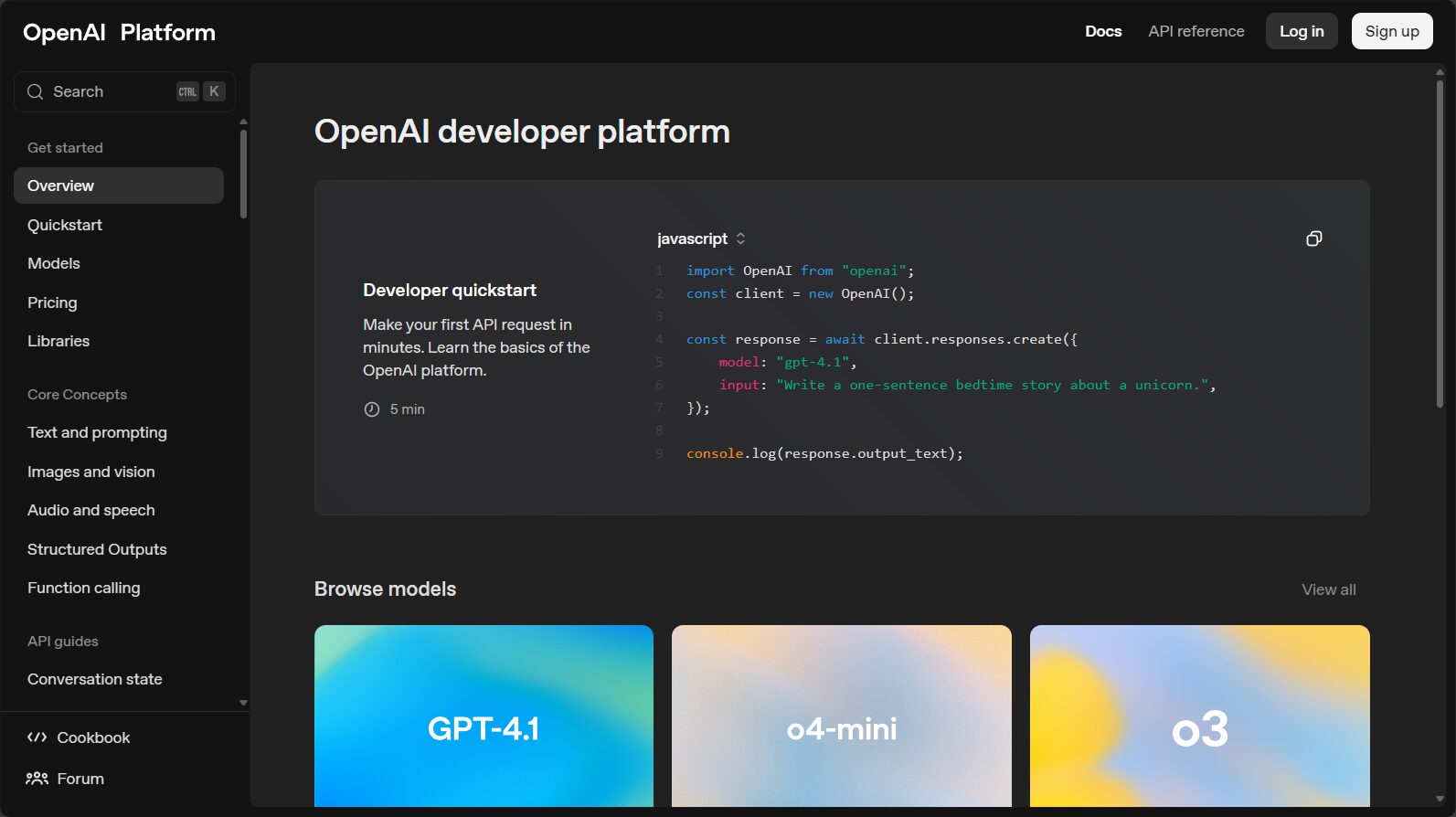Image resolution: width=1456 pixels, height=817 pixels.
Task: Click the OpenAI Platform logo
Action: tap(119, 33)
